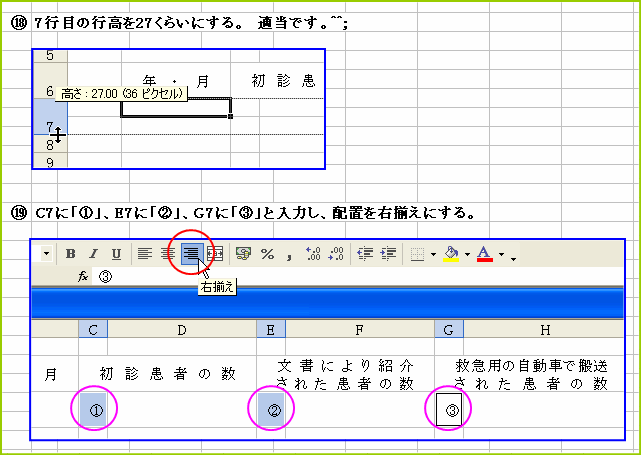
Task: Apply comma style with the comma icon
Action: (289, 256)
